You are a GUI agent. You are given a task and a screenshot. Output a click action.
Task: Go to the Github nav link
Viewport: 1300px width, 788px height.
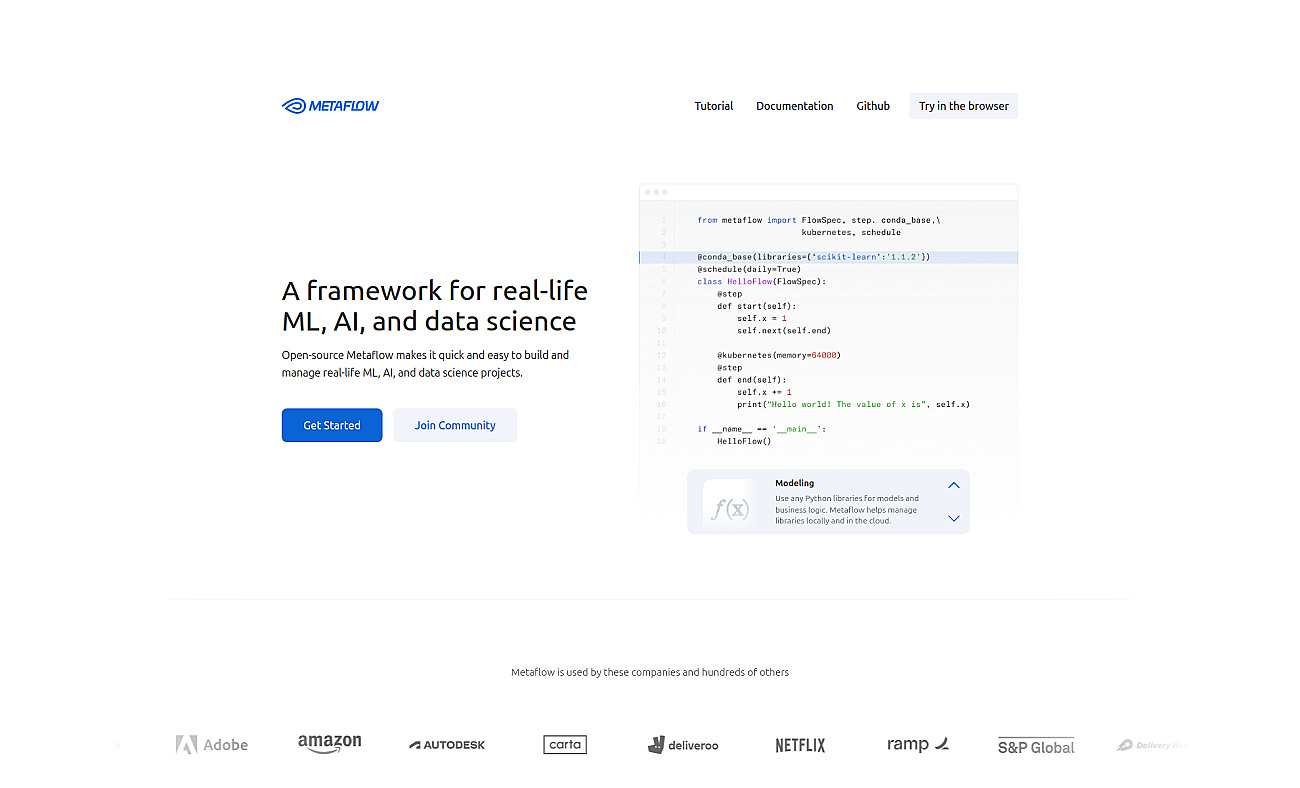click(x=873, y=106)
